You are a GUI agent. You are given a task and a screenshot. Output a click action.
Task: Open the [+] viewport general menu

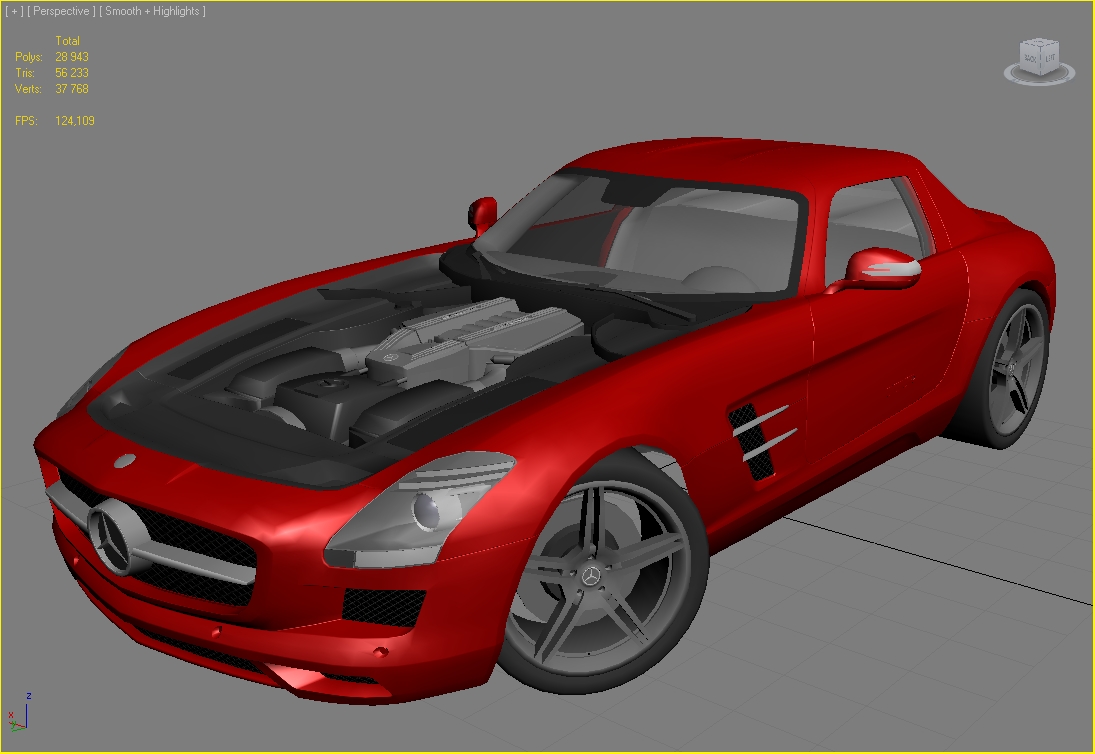(14, 11)
